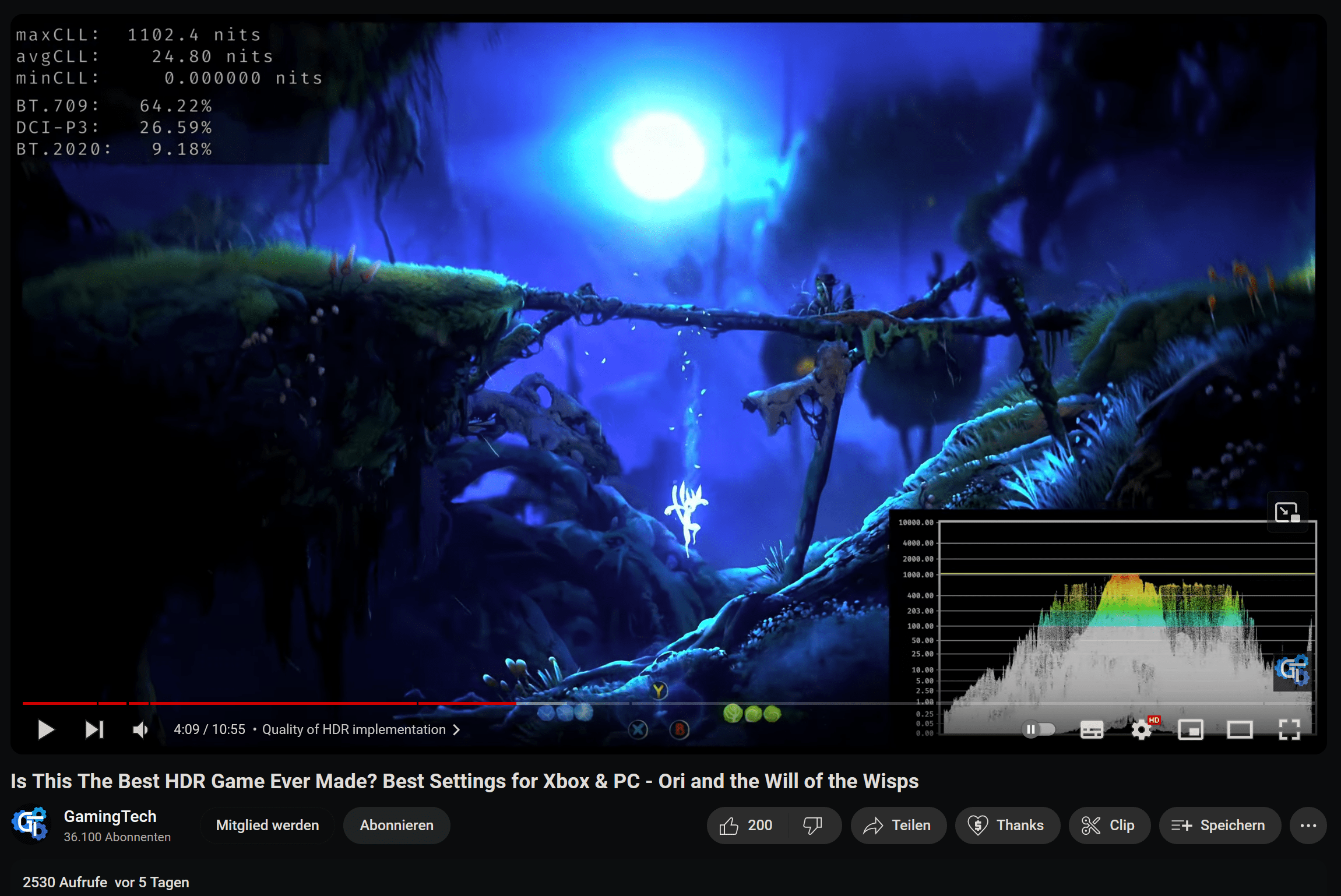Click the Abonnieren button
Screen dimensions: 1341x896
pyautogui.click(x=397, y=825)
